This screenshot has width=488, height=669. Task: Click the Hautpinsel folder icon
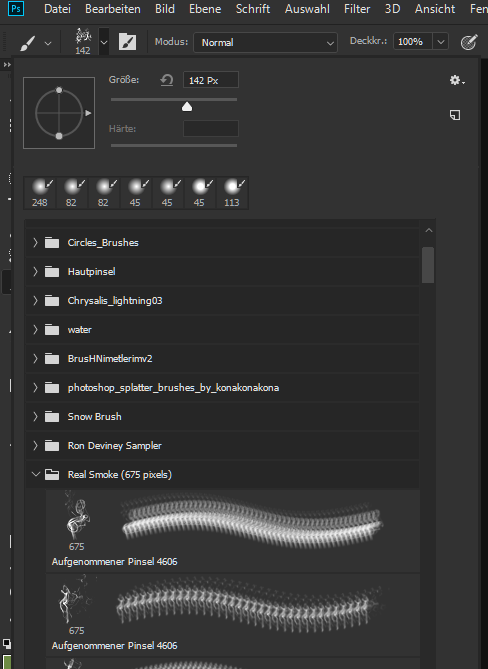coord(52,271)
